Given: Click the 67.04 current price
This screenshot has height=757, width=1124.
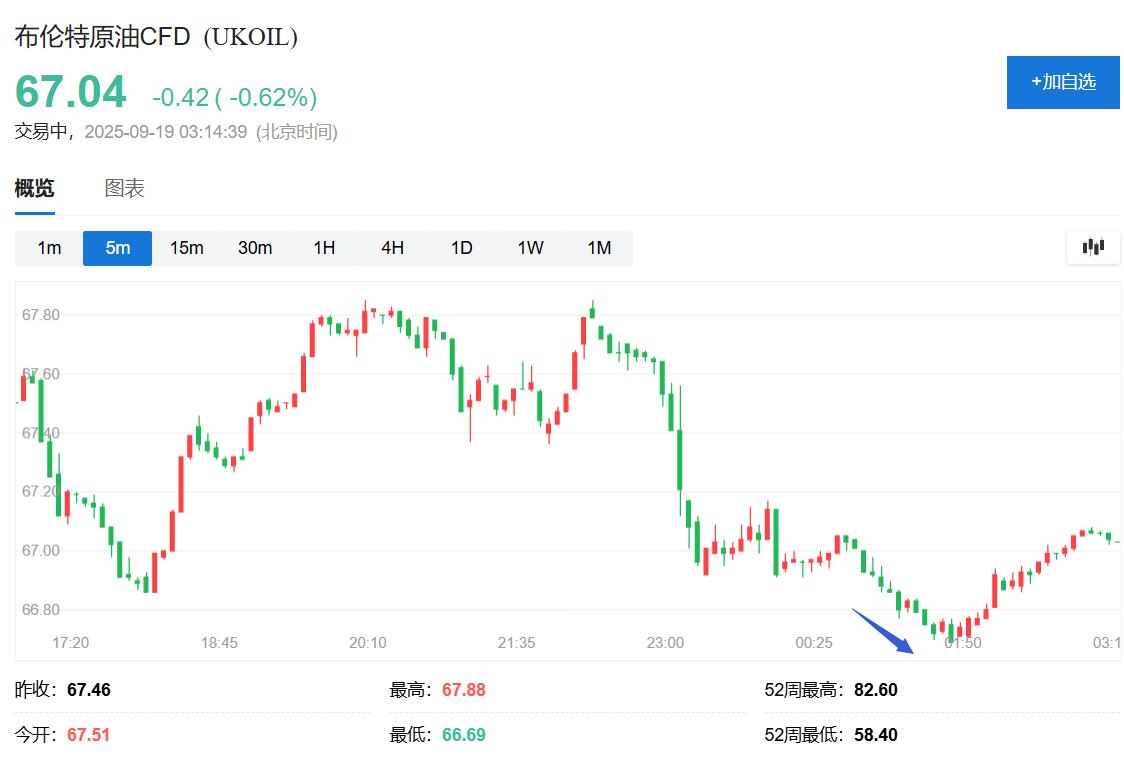Looking at the screenshot, I should pyautogui.click(x=71, y=93).
